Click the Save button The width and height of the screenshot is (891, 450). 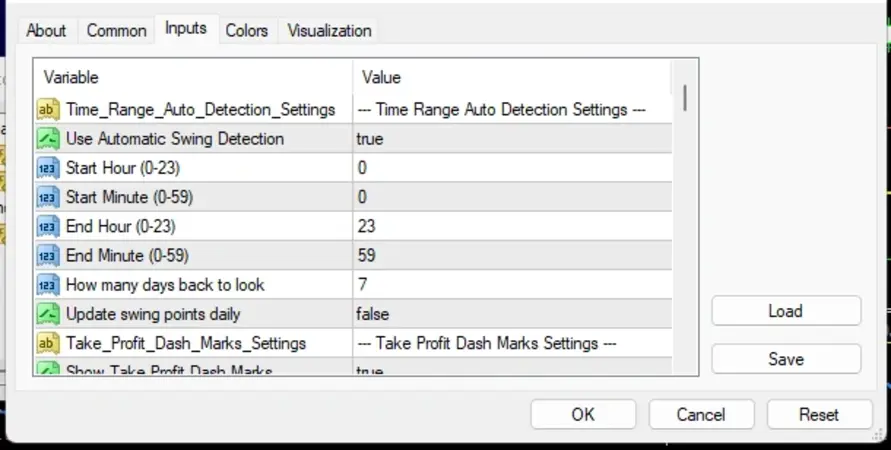[x=786, y=359]
